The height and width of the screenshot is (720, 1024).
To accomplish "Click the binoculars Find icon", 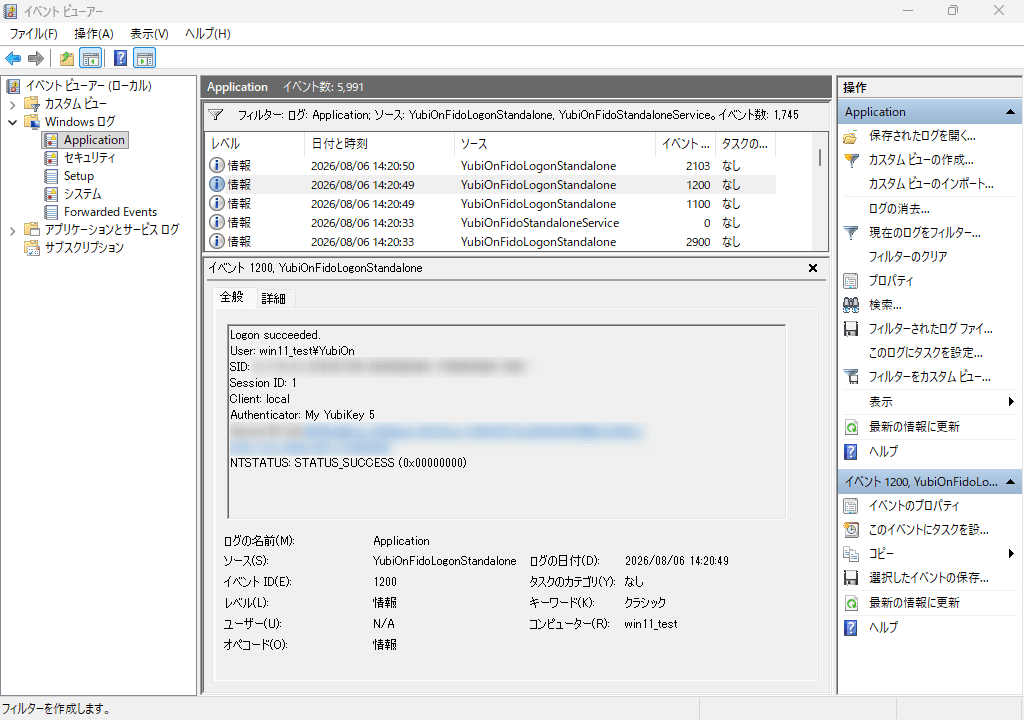I will 850,304.
